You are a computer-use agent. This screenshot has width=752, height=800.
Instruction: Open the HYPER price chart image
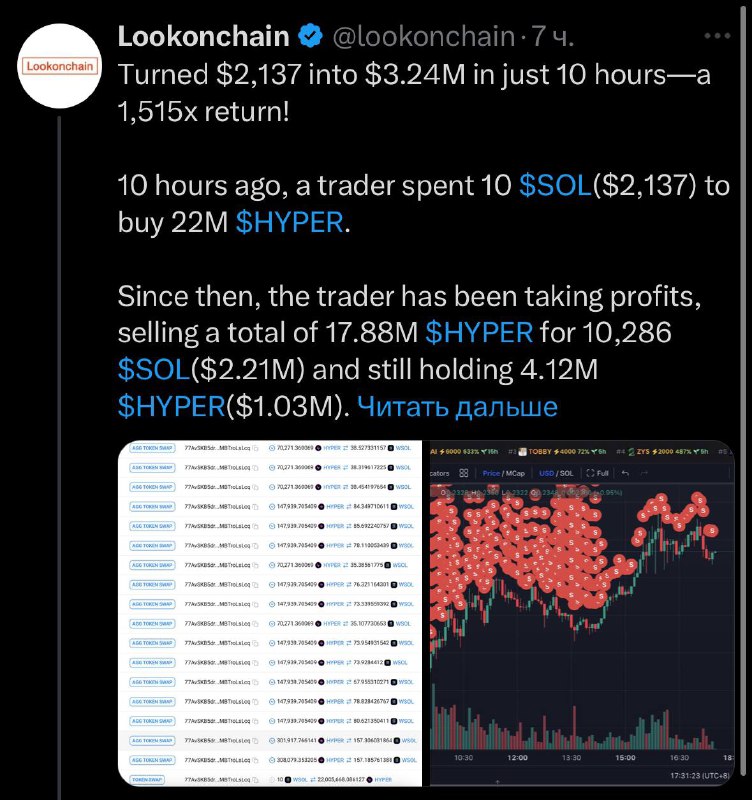(x=580, y=613)
